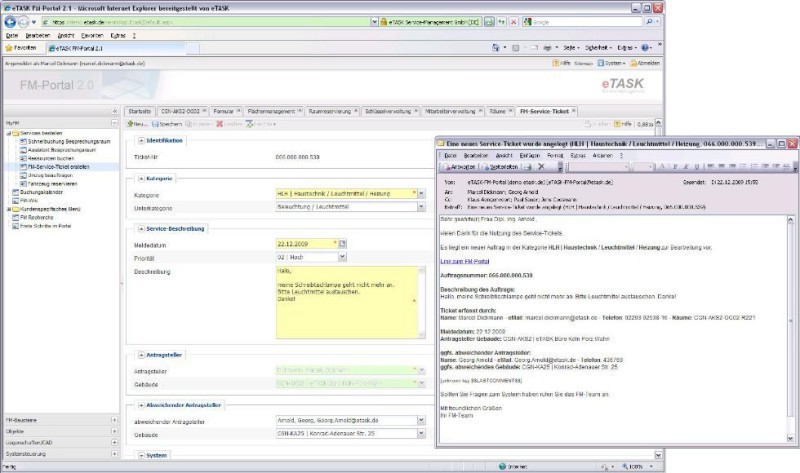Screen dimensions: 800x473
Task: Click the IE refresh icon next to address bar
Action: tap(502, 22)
